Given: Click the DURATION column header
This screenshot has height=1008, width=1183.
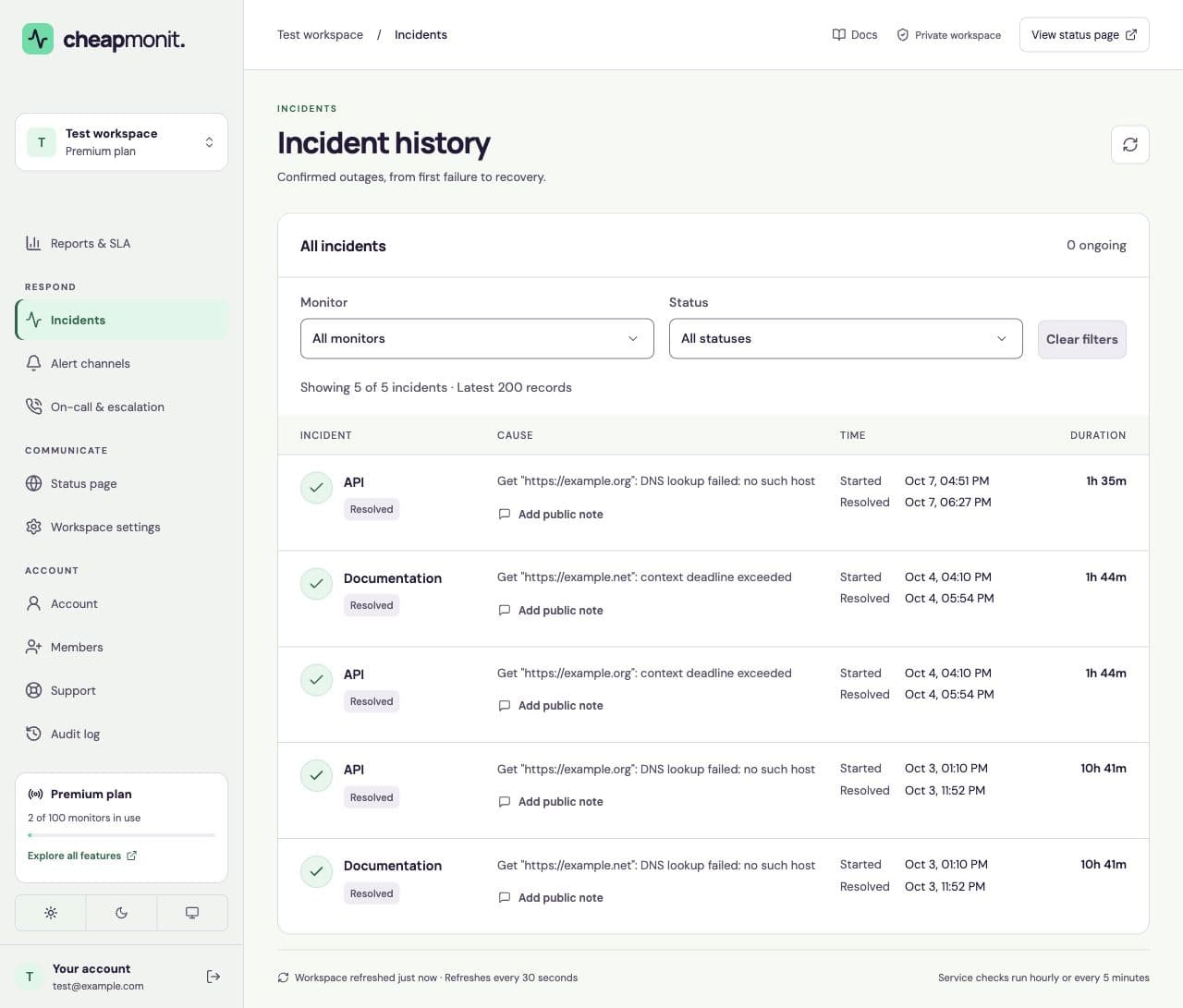Looking at the screenshot, I should [1098, 435].
